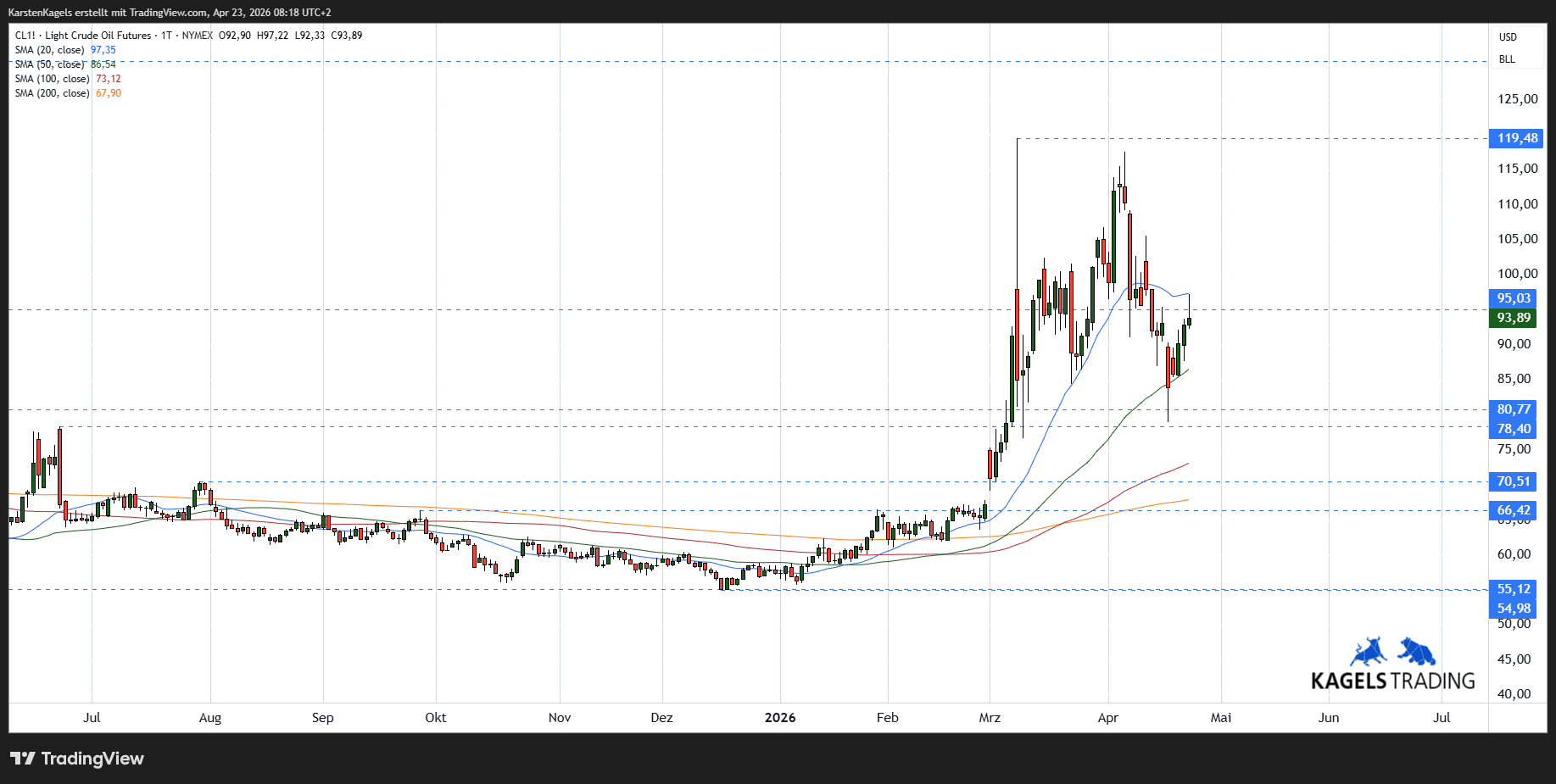Click the TradingView logo at bottom left
This screenshot has height=784, width=1556.
point(77,759)
